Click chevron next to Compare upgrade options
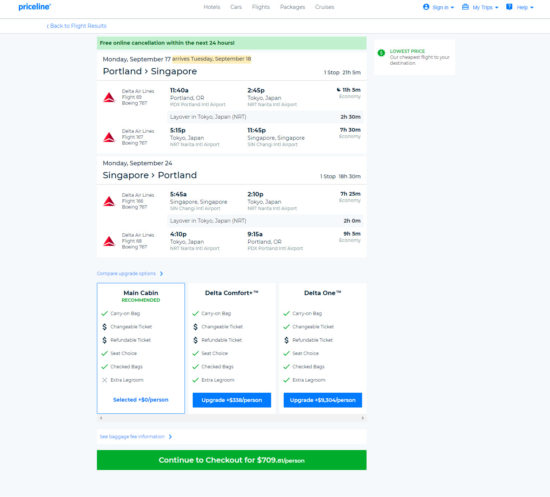The width and height of the screenshot is (550, 497). [161, 274]
